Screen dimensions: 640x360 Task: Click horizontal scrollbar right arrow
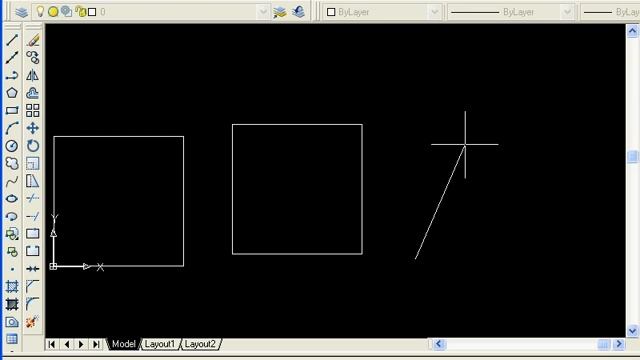pyautogui.click(x=619, y=344)
